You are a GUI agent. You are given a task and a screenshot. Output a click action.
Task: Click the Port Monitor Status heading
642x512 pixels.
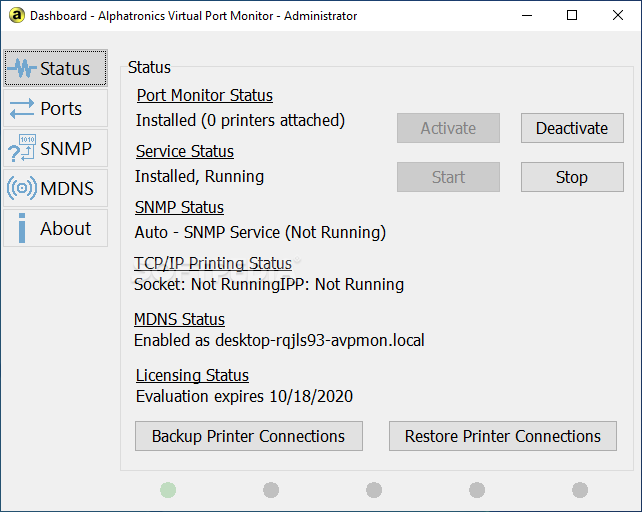[x=205, y=95]
